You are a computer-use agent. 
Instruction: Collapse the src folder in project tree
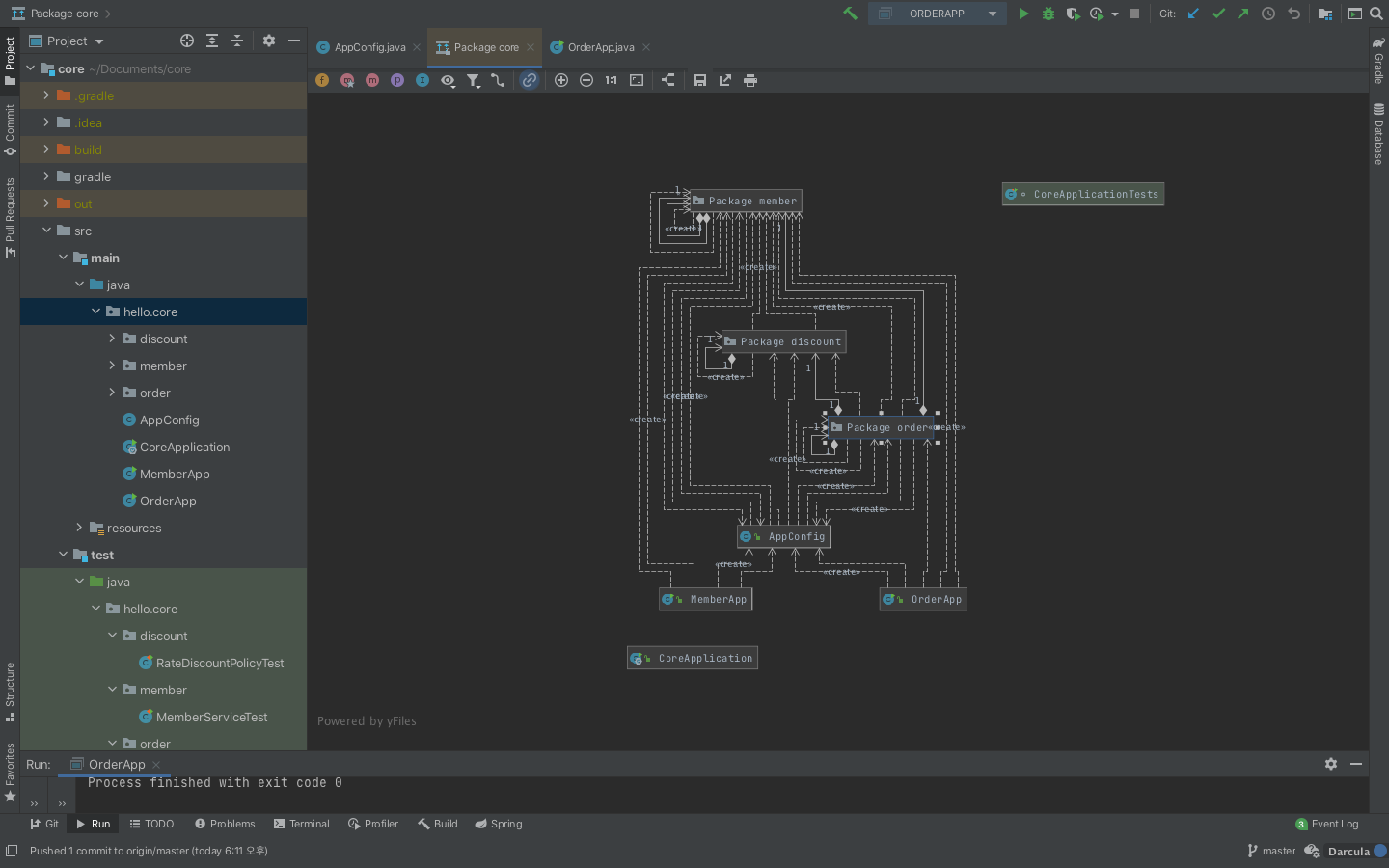[x=46, y=231]
